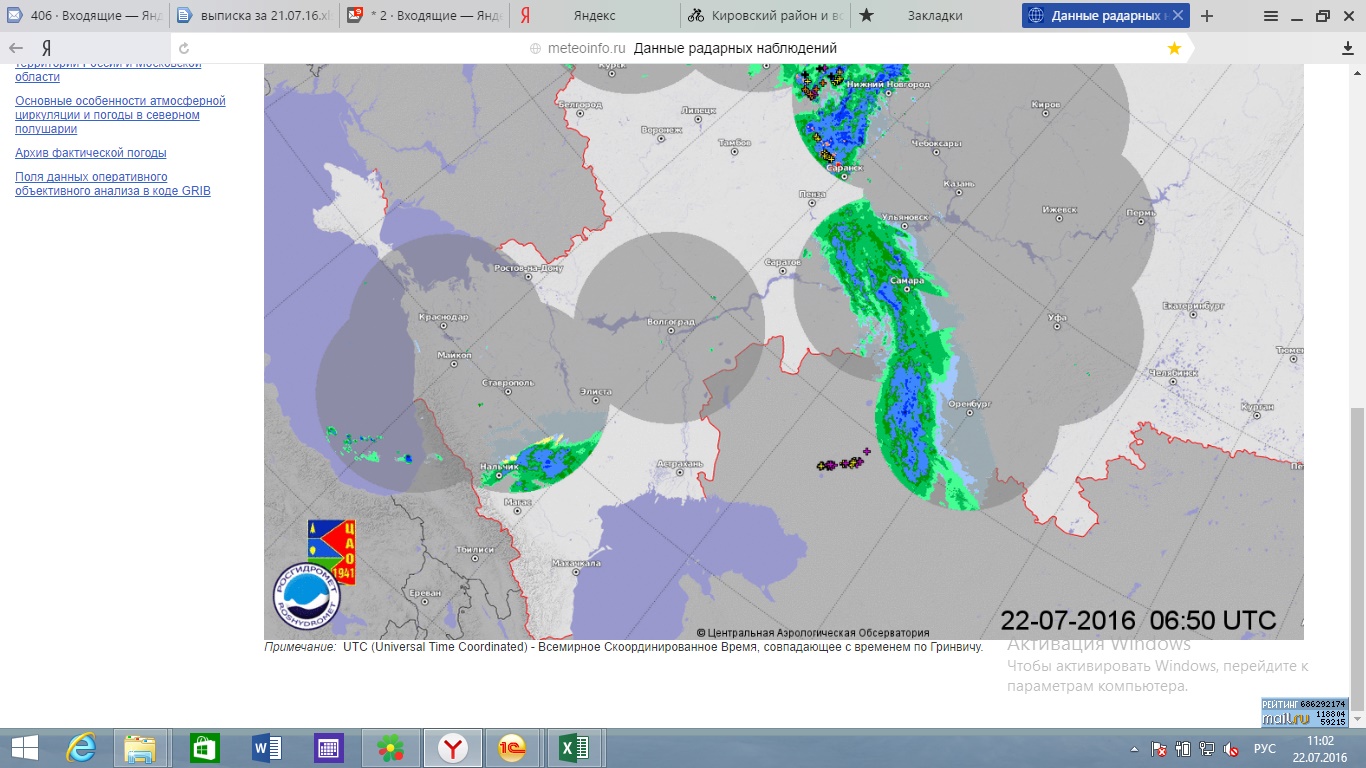Click the Тбилиси label on the map
This screenshot has width=1366, height=768.
[x=475, y=549]
